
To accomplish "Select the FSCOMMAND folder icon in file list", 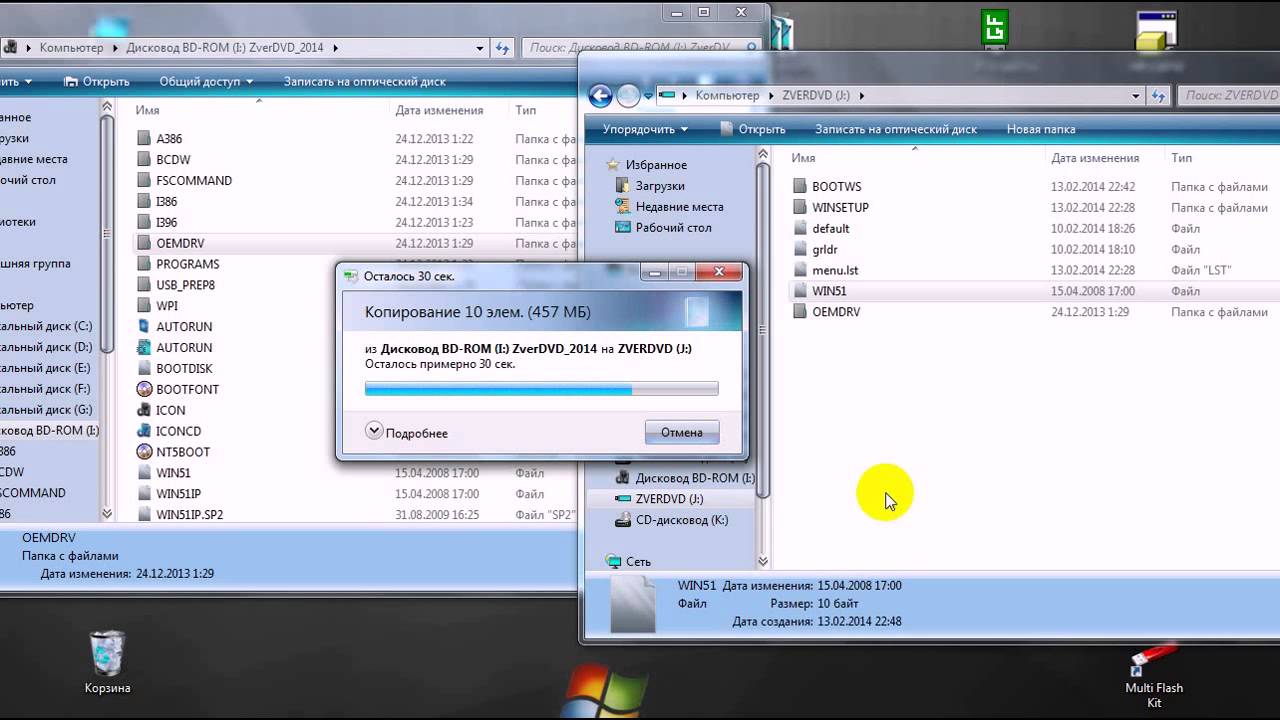I will pos(143,181).
